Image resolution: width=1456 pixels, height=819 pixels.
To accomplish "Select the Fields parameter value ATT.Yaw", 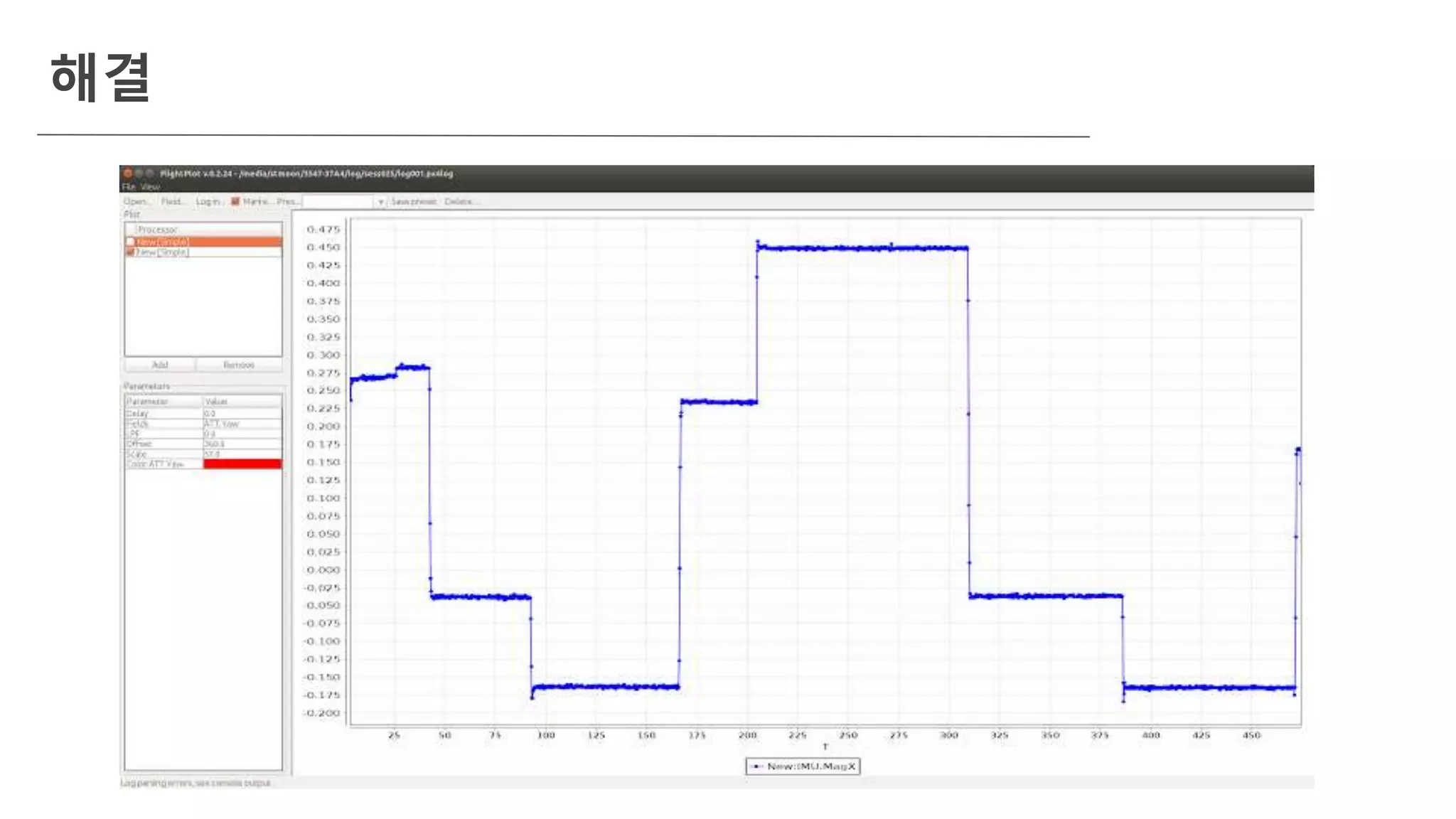I will tap(242, 424).
